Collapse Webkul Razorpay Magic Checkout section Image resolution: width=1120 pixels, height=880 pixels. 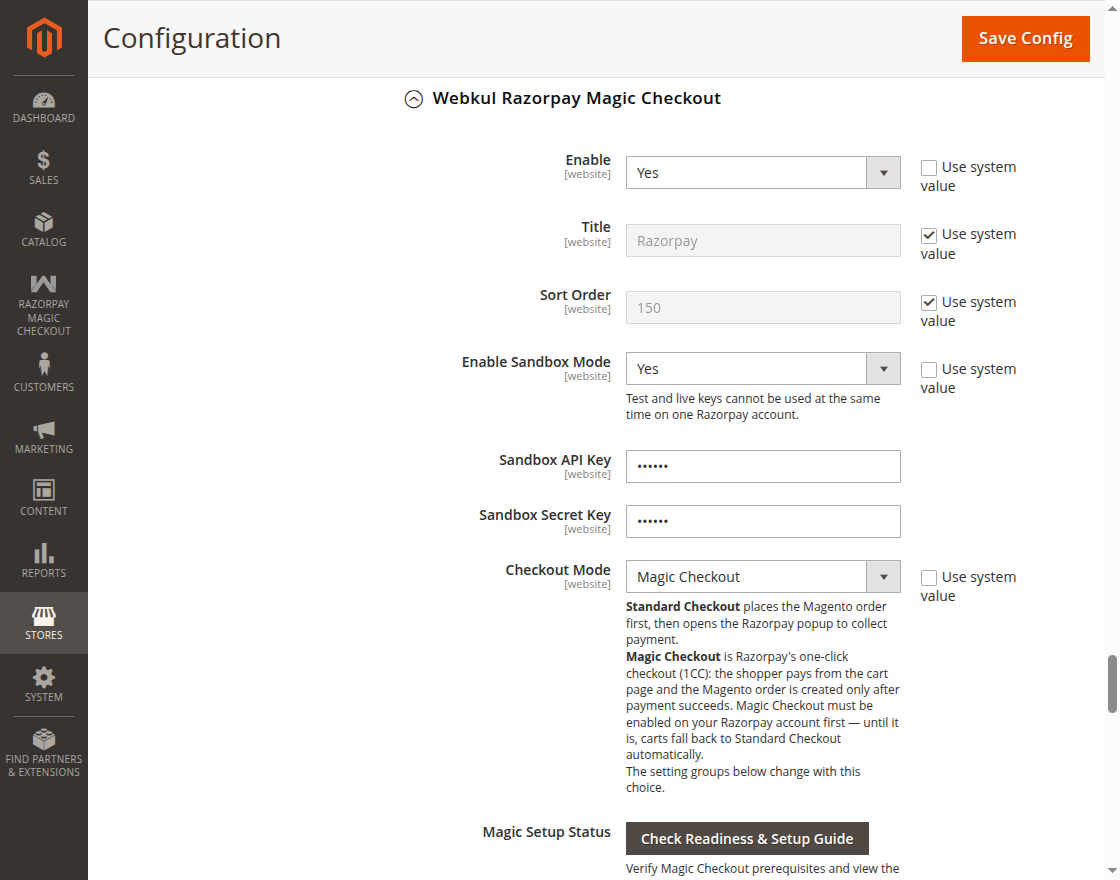coord(414,99)
